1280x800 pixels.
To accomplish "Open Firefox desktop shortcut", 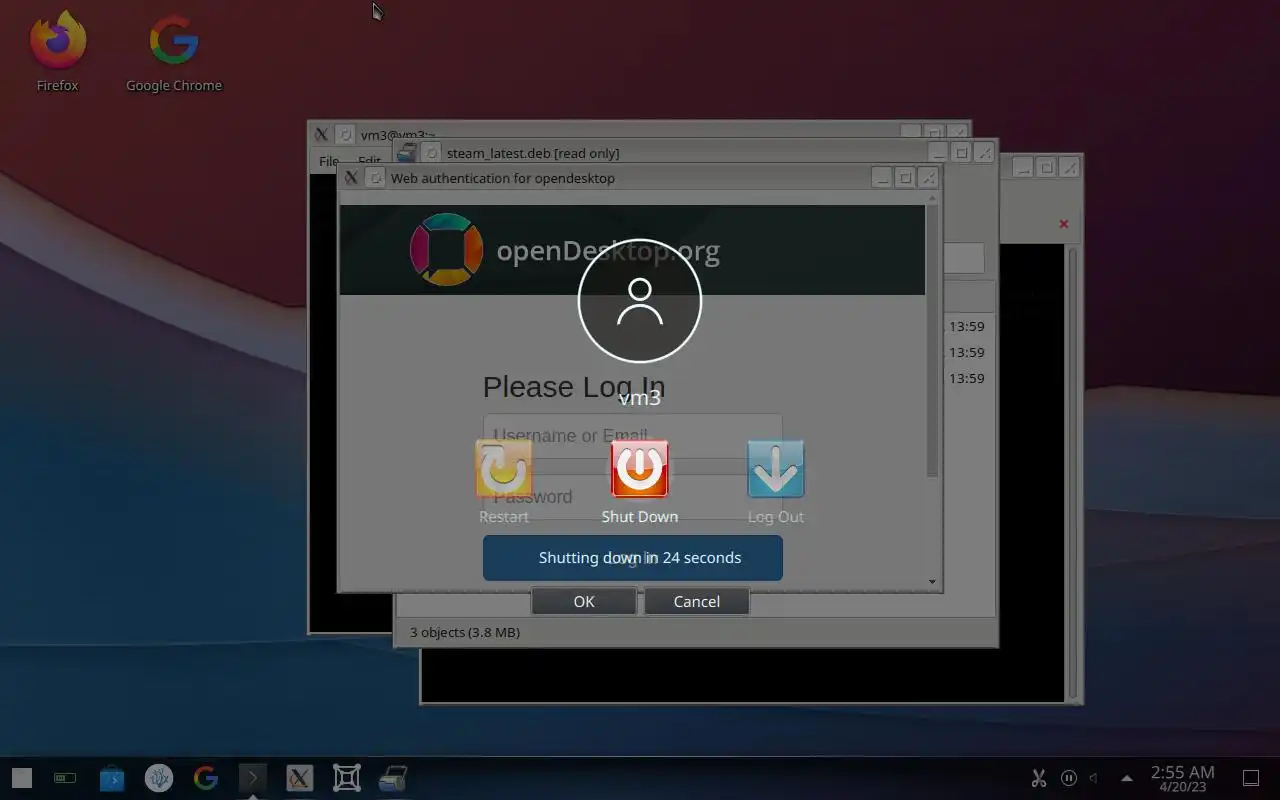I will pyautogui.click(x=58, y=52).
